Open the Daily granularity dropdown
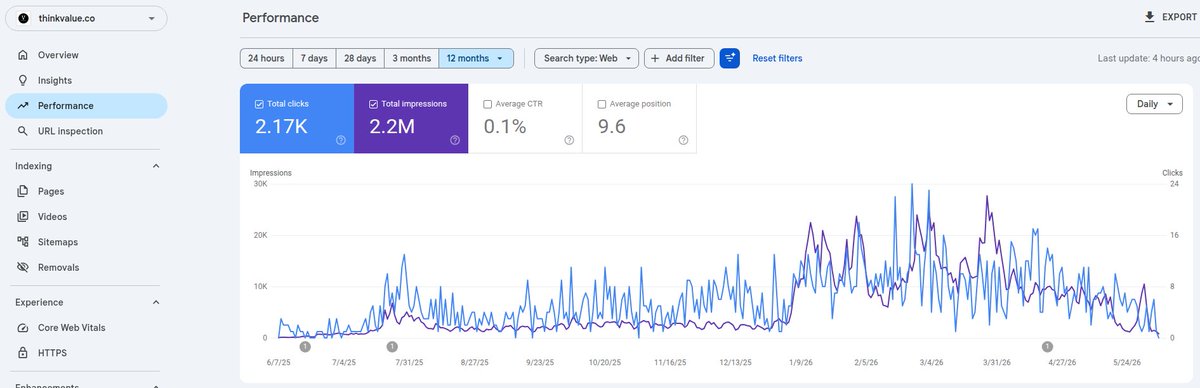This screenshot has width=1200, height=388. (x=1153, y=104)
